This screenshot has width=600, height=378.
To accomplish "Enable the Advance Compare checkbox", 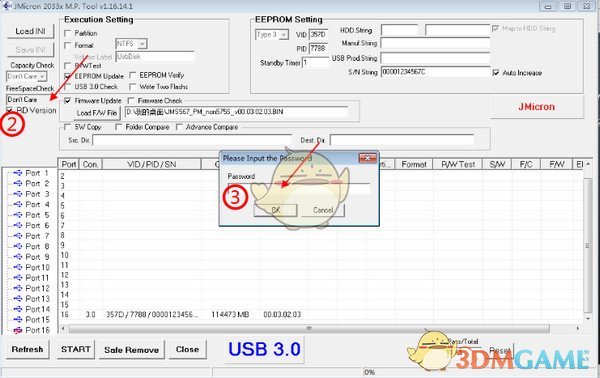I will coord(179,127).
